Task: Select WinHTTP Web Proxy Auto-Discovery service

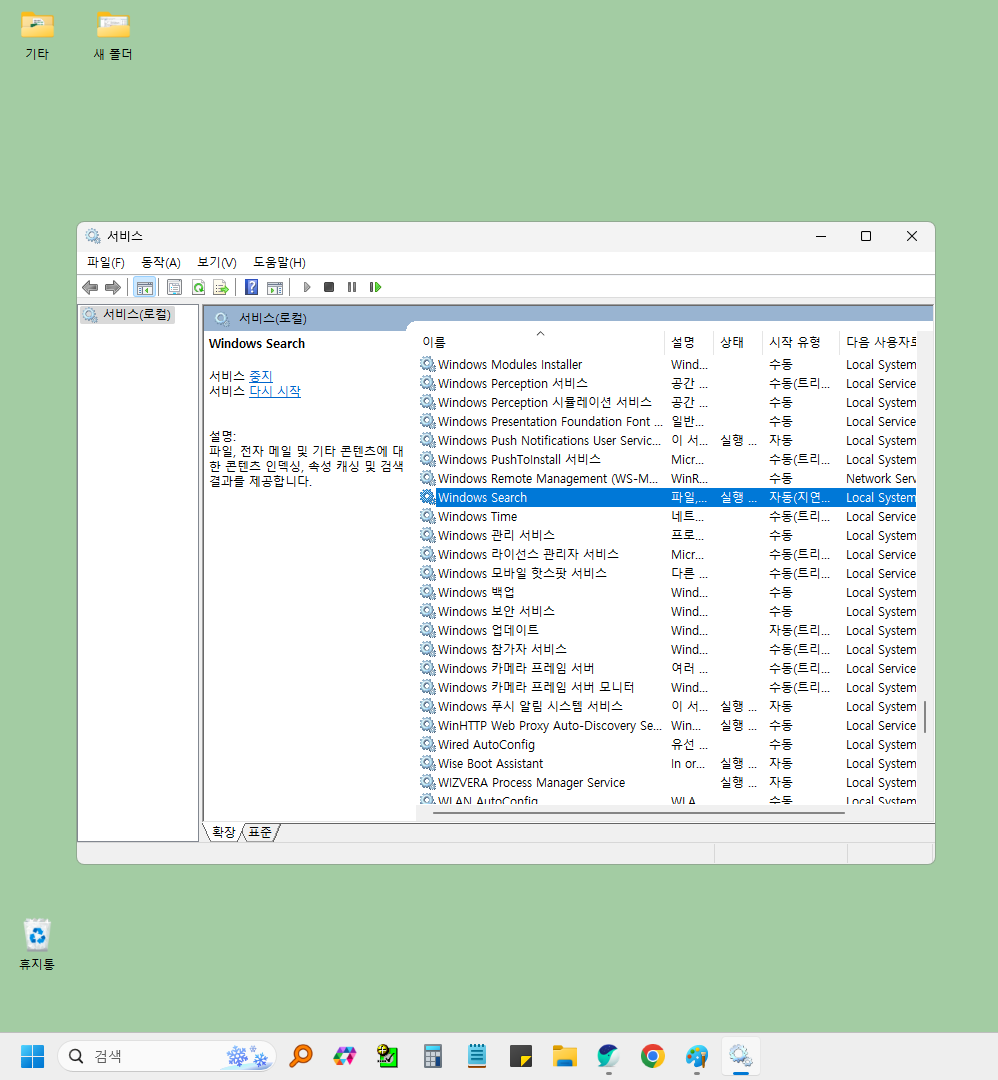Action: tap(667, 725)
